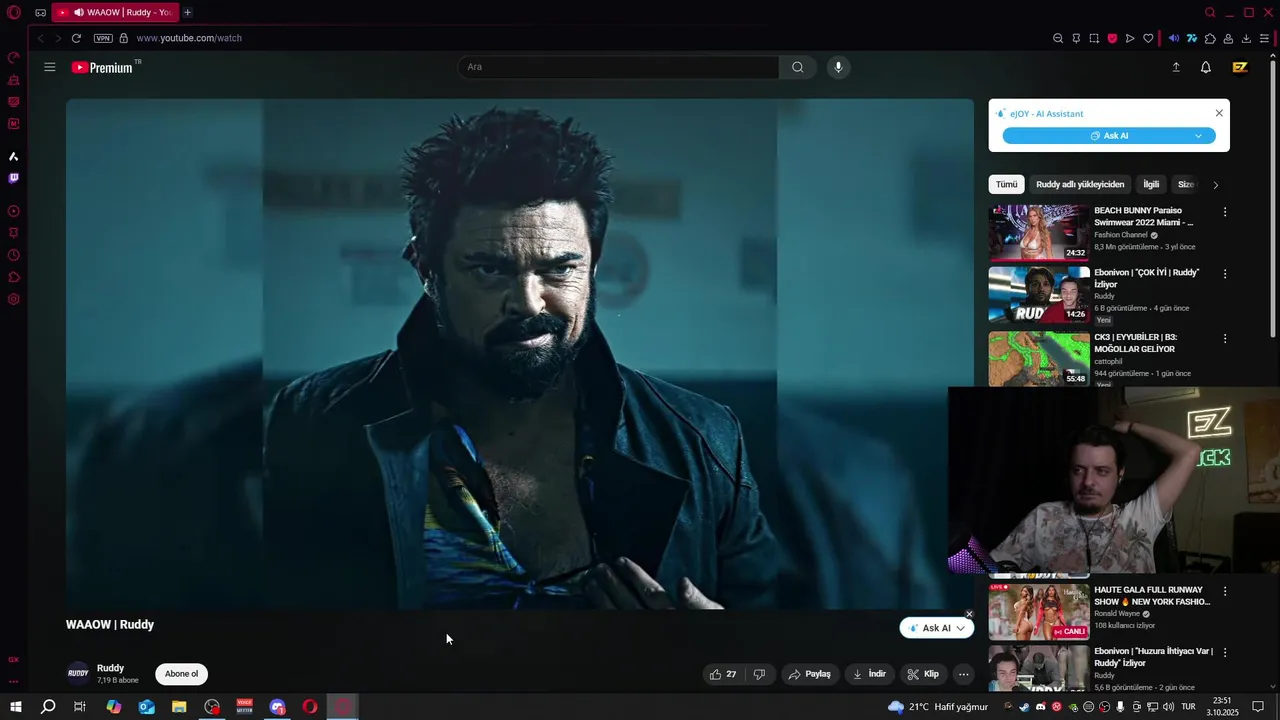Open the YouTube hamburger guide menu

tap(50, 67)
